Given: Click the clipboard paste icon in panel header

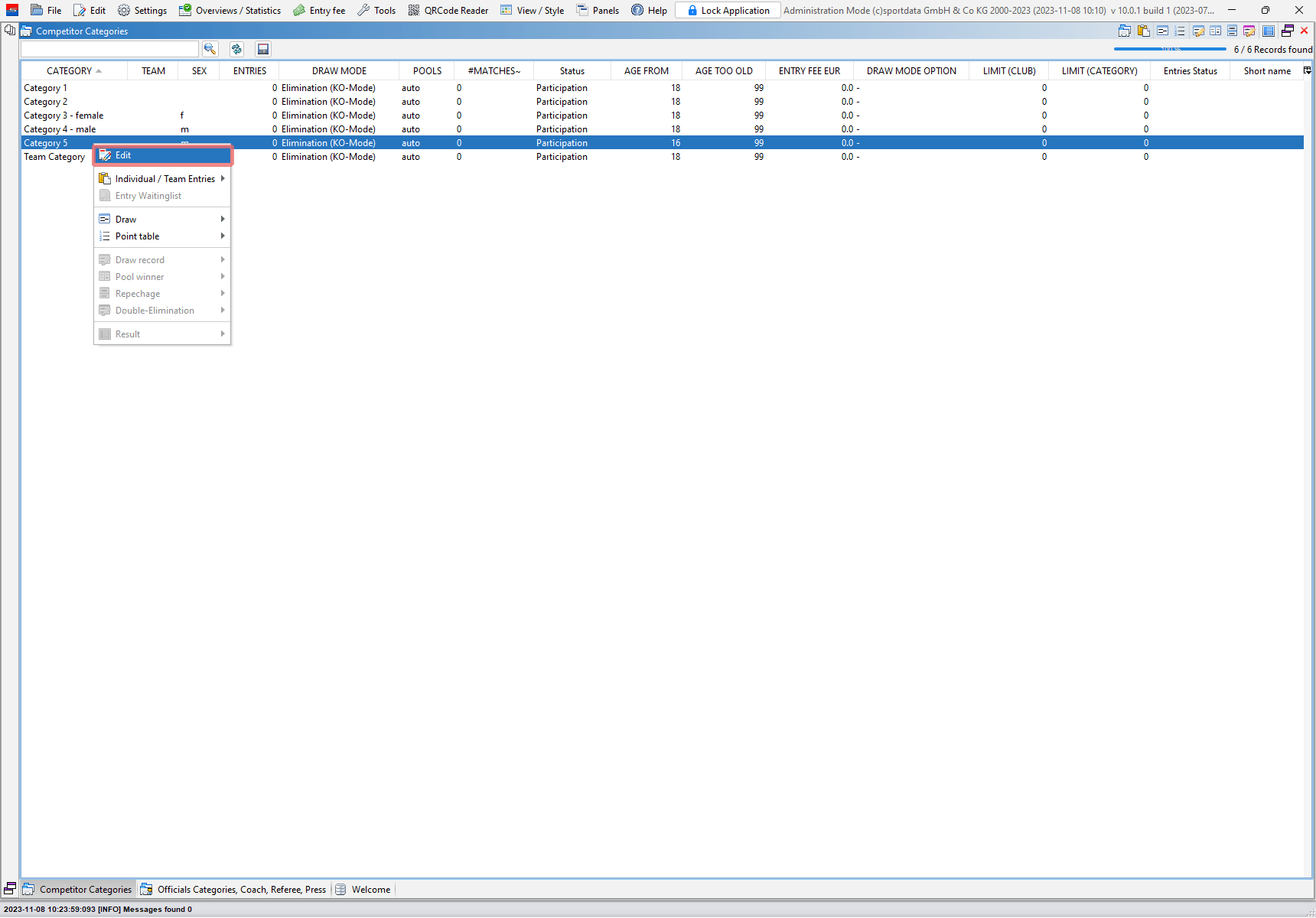Looking at the screenshot, I should [1144, 31].
